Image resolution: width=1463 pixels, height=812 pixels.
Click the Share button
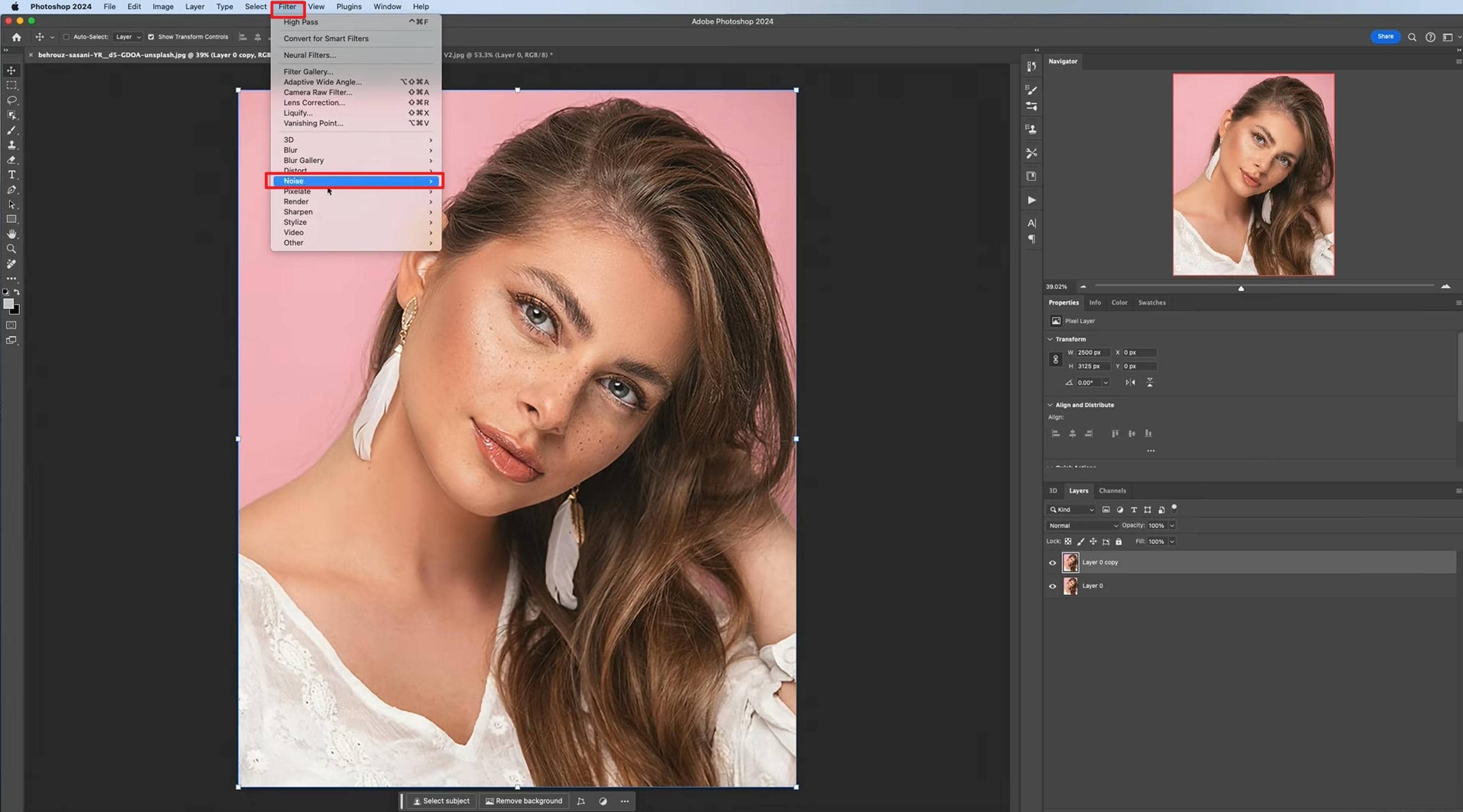pyautogui.click(x=1385, y=37)
